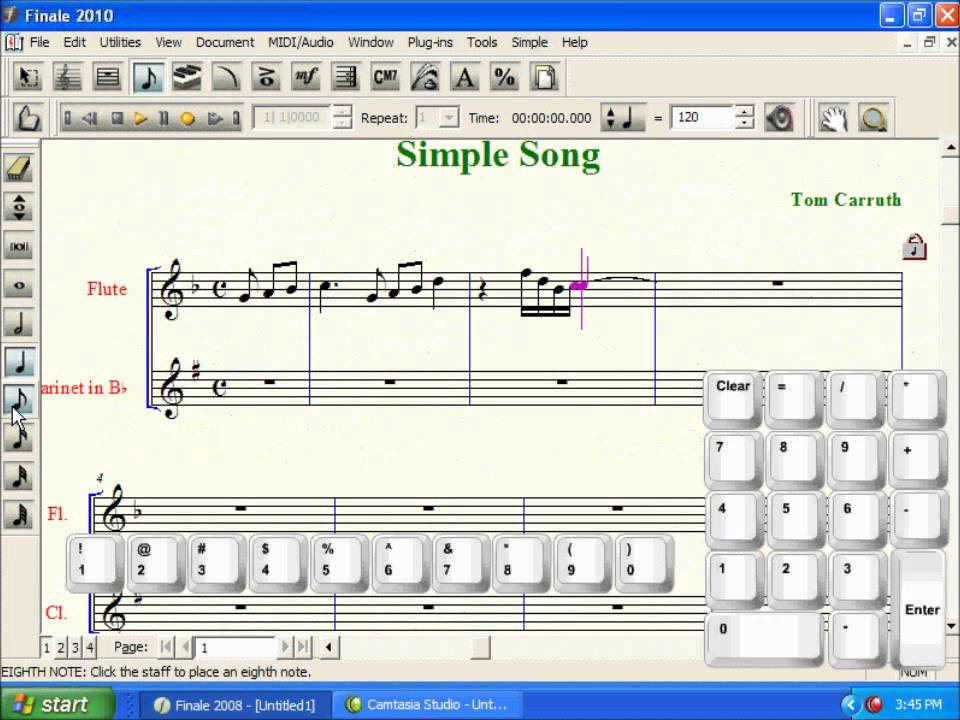The image size is (960, 720).
Task: Click the orange Record button
Action: tap(188, 118)
